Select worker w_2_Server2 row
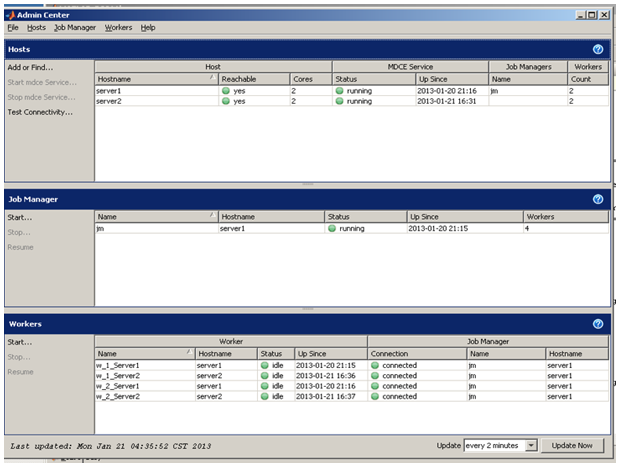 click(352, 396)
